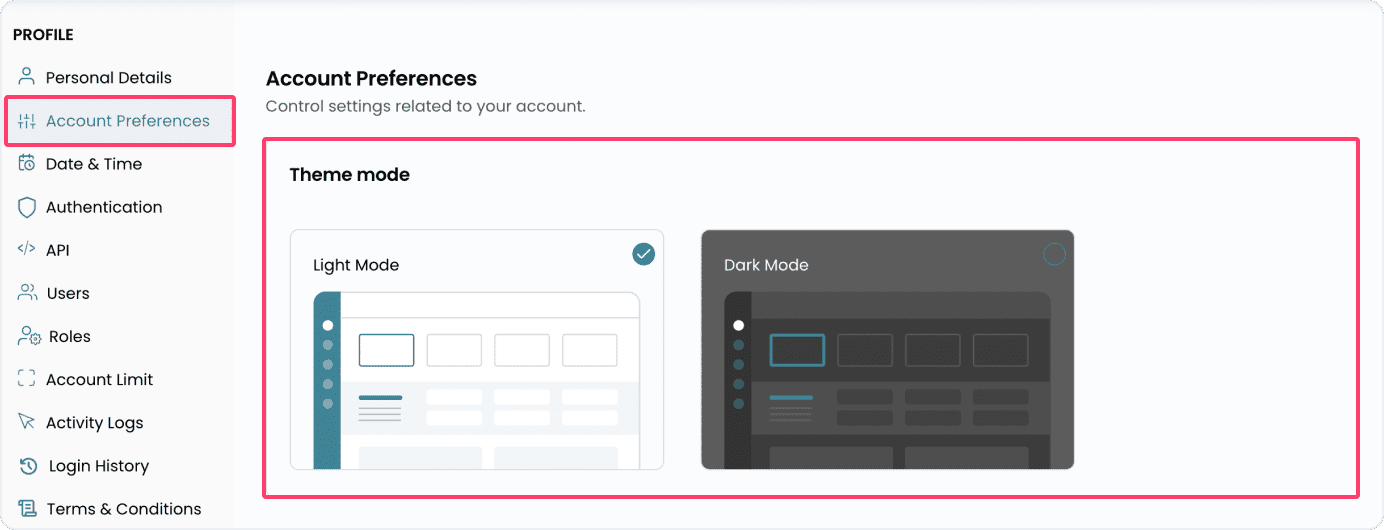Click the Date & Time calendar icon
Viewport: 1384px width, 530px height.
coord(27,164)
